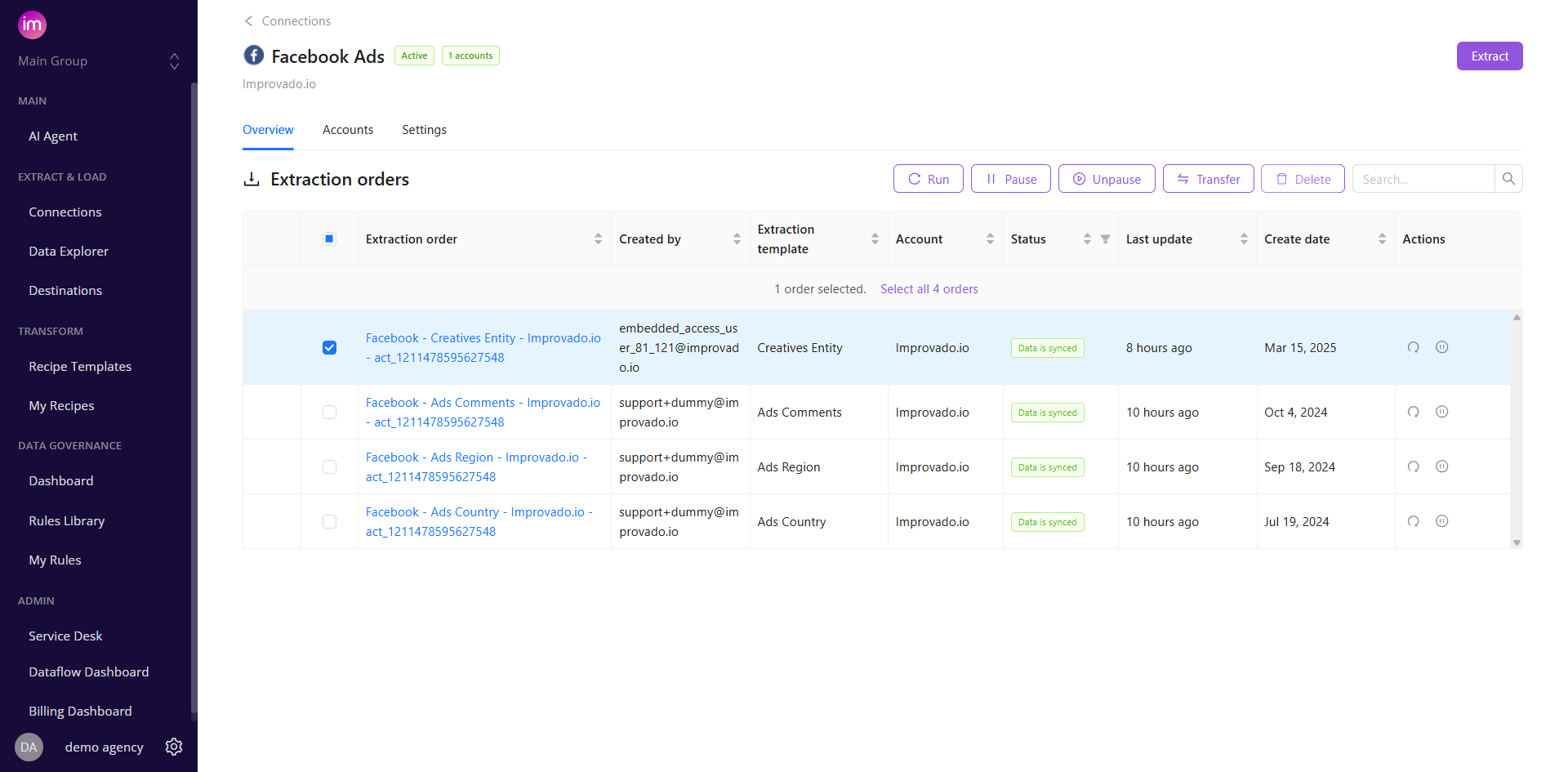Click run icon for Creatives Entity order
1568x772 pixels.
[x=1413, y=347]
